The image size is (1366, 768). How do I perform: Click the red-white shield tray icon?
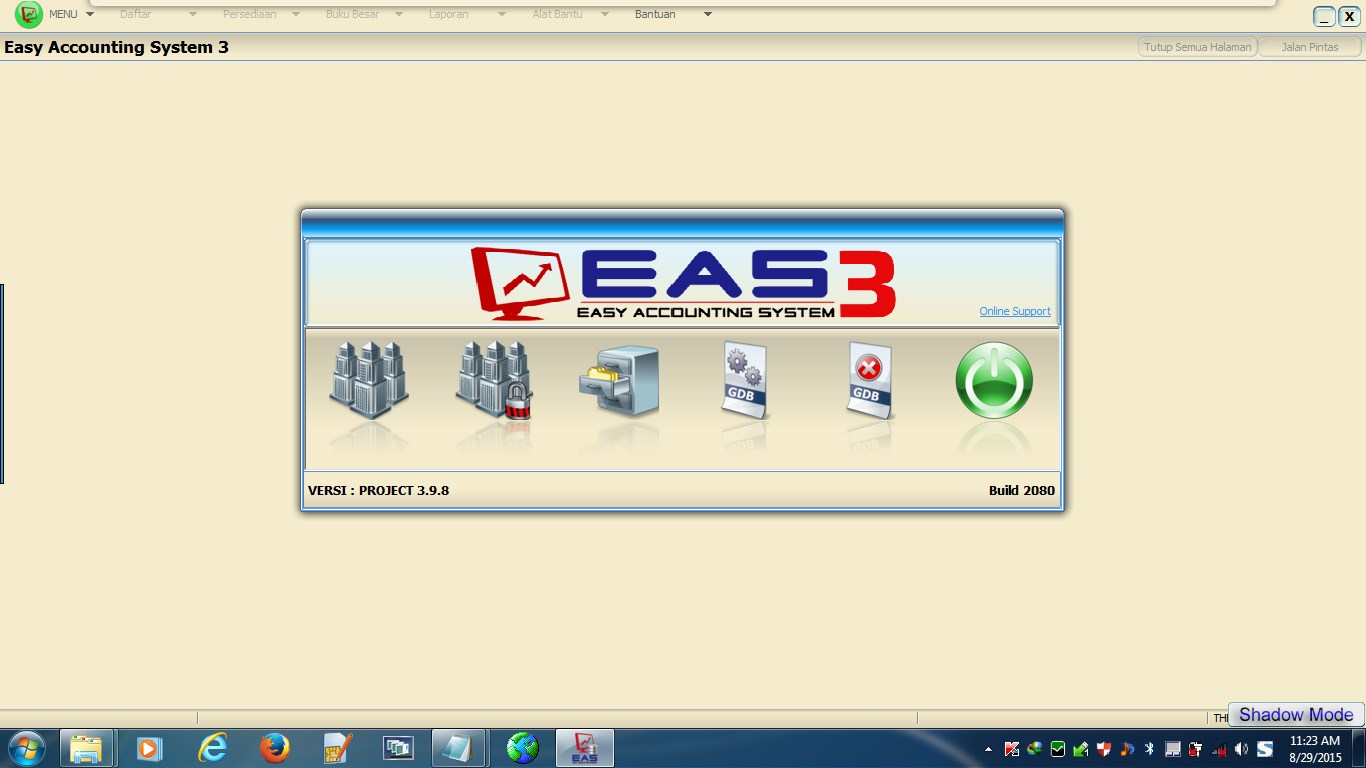[x=1104, y=749]
